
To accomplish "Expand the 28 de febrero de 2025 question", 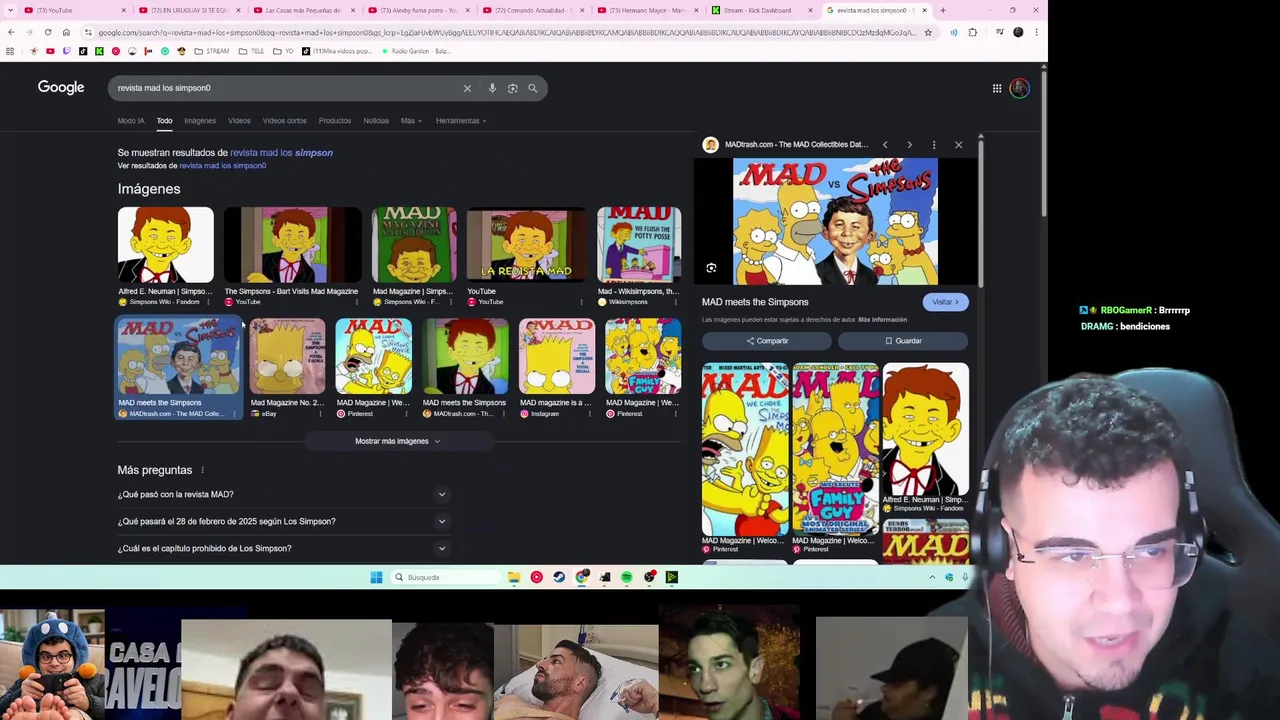I will point(282,521).
